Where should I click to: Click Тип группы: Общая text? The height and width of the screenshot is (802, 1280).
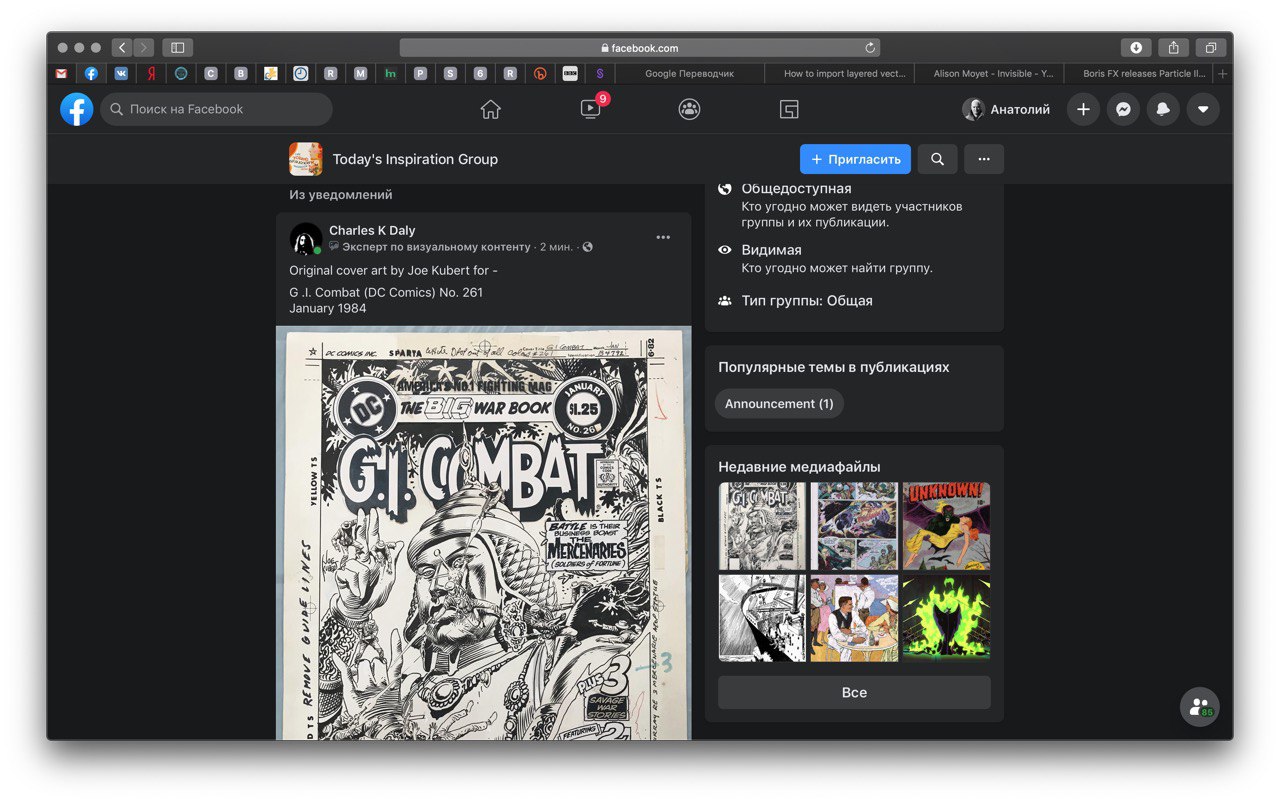(807, 300)
